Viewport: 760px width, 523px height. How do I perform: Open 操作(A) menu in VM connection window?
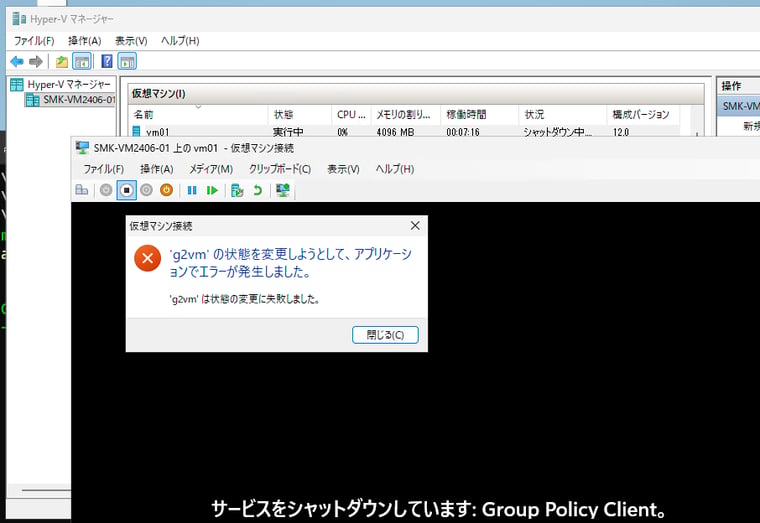click(x=157, y=169)
